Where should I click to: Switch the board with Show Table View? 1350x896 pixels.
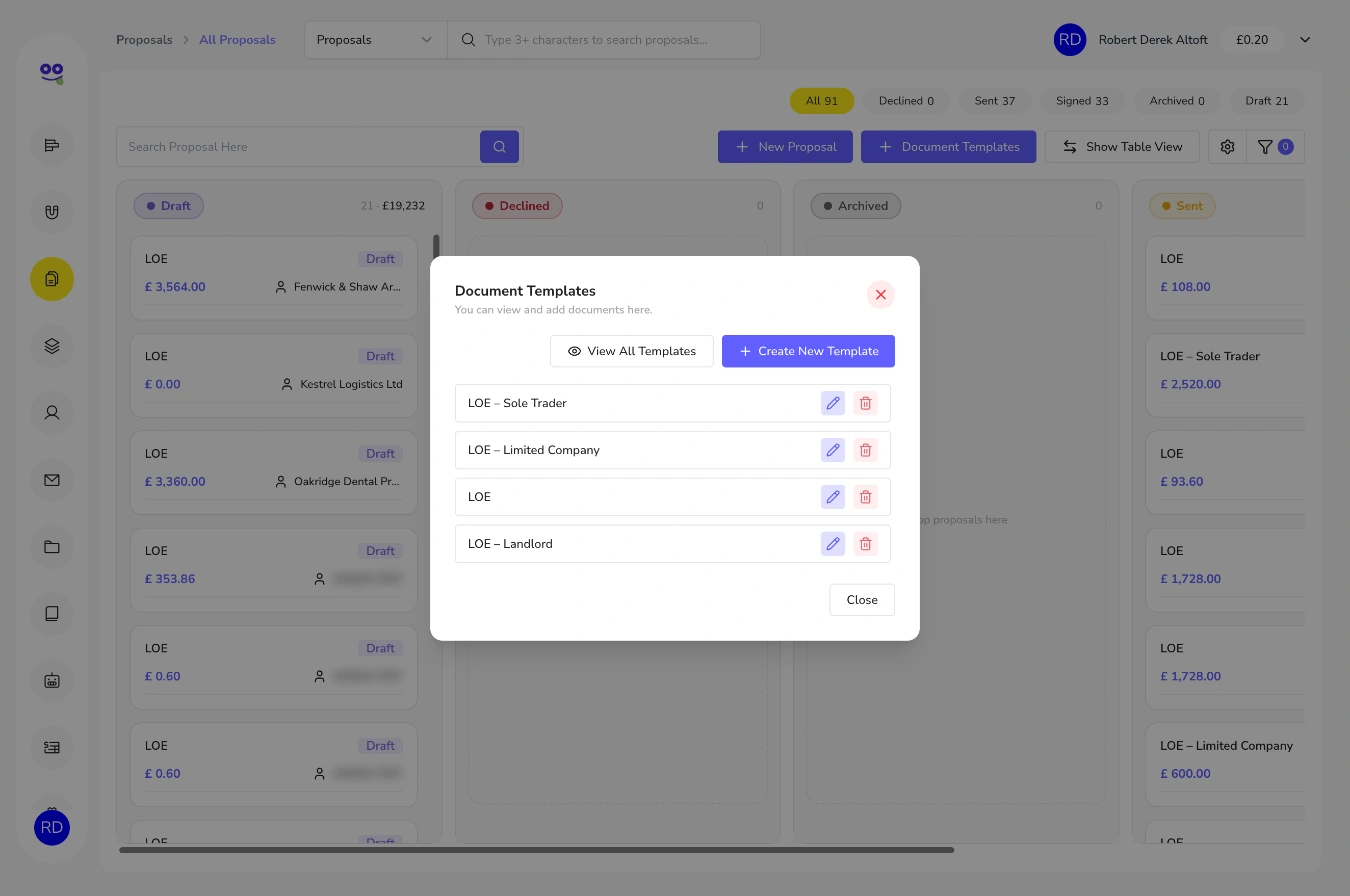click(x=1122, y=147)
